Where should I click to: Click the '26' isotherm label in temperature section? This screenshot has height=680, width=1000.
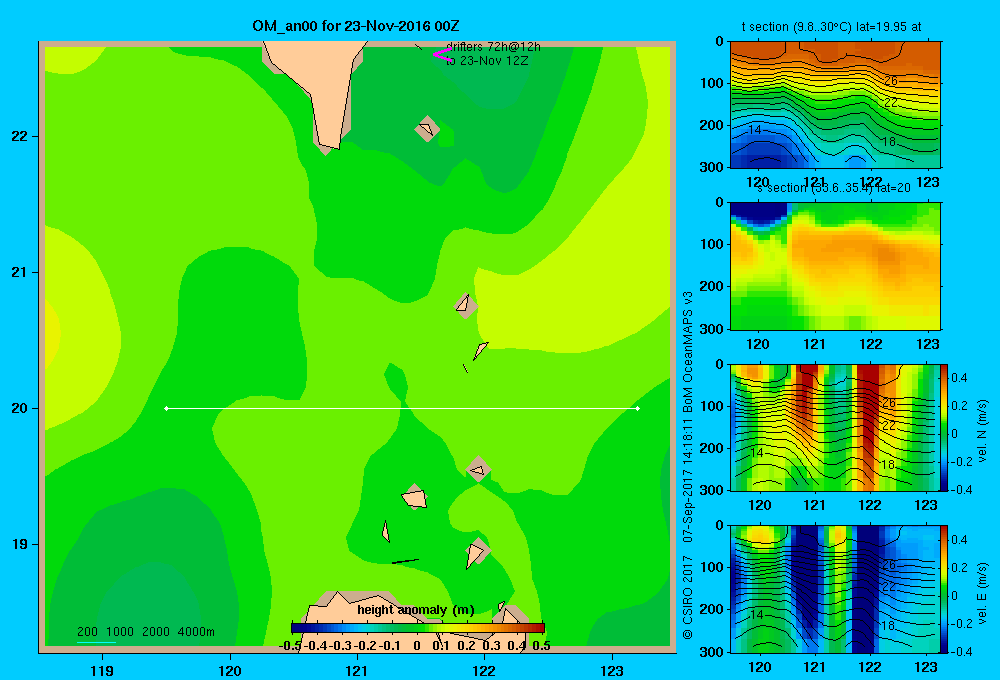click(x=891, y=81)
